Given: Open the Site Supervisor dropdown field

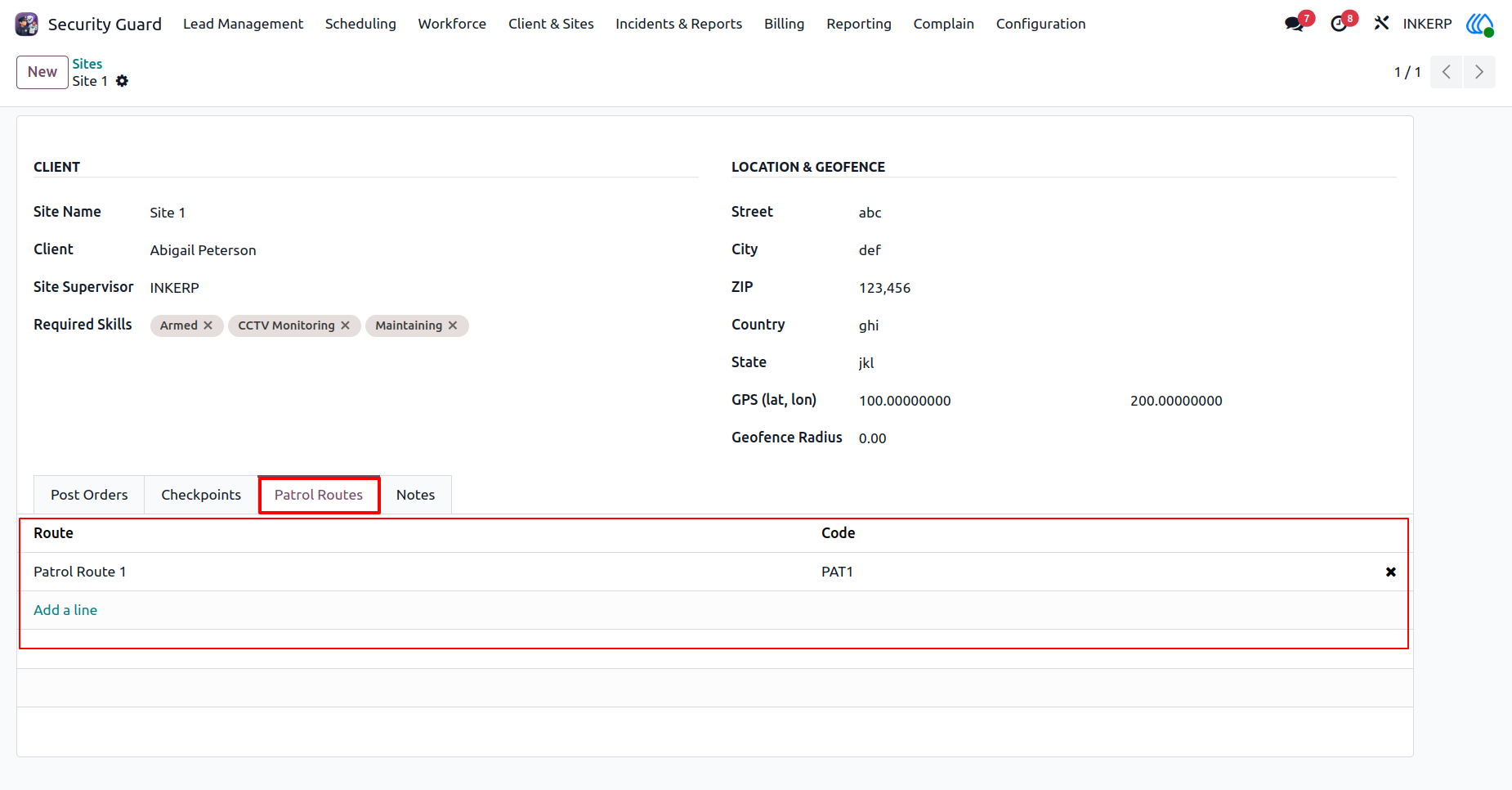Looking at the screenshot, I should pyautogui.click(x=423, y=288).
